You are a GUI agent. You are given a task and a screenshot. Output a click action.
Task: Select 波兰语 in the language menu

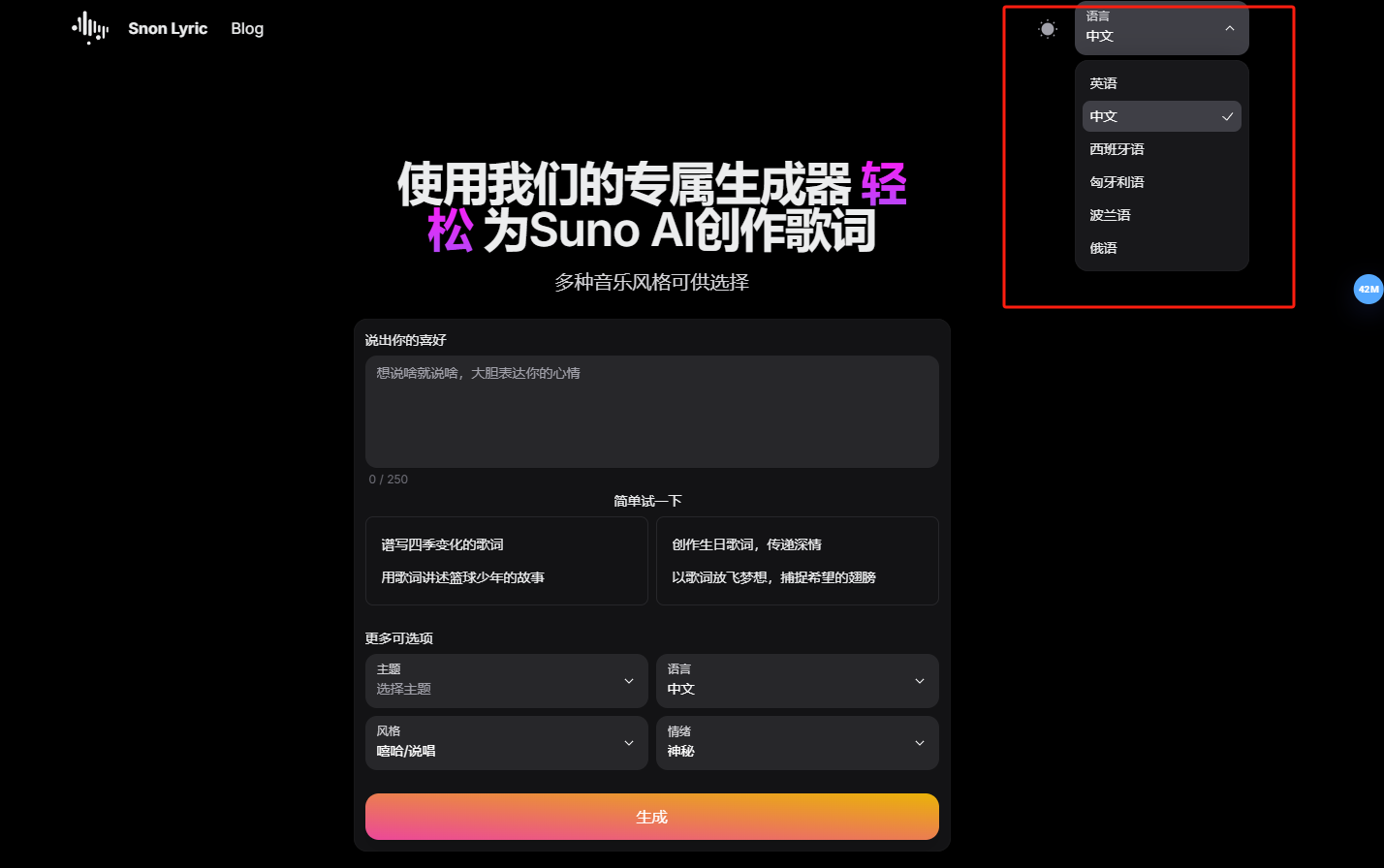click(1162, 215)
